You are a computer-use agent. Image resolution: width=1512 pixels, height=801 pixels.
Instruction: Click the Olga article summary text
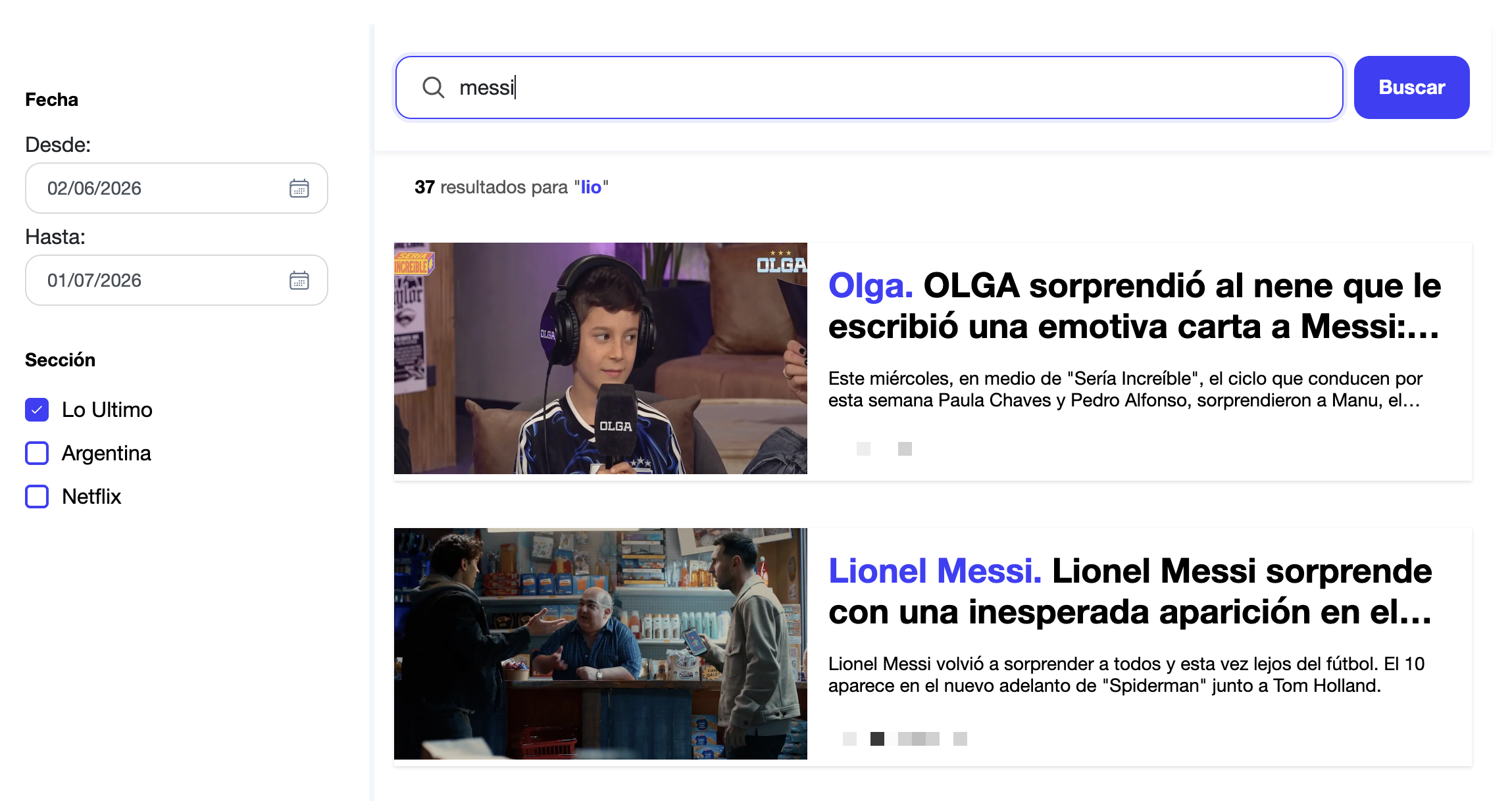[x=1125, y=389]
